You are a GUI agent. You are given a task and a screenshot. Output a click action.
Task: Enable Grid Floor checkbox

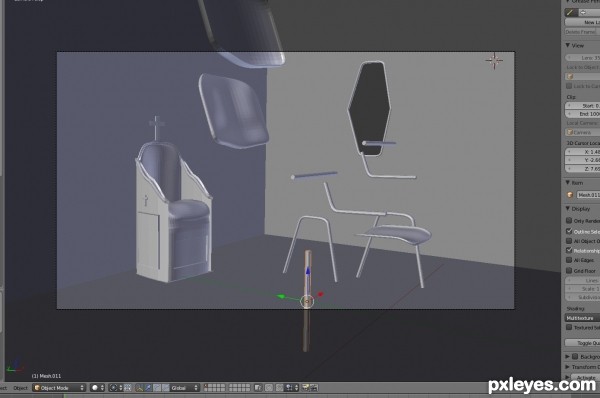click(x=569, y=271)
